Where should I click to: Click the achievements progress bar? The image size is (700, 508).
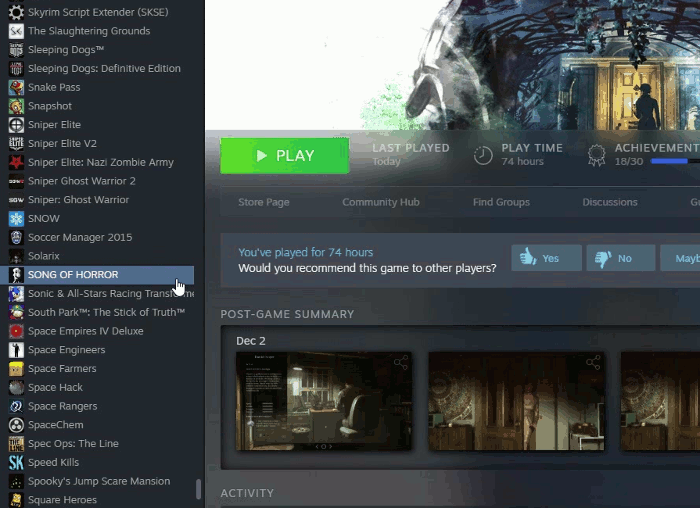(674, 161)
